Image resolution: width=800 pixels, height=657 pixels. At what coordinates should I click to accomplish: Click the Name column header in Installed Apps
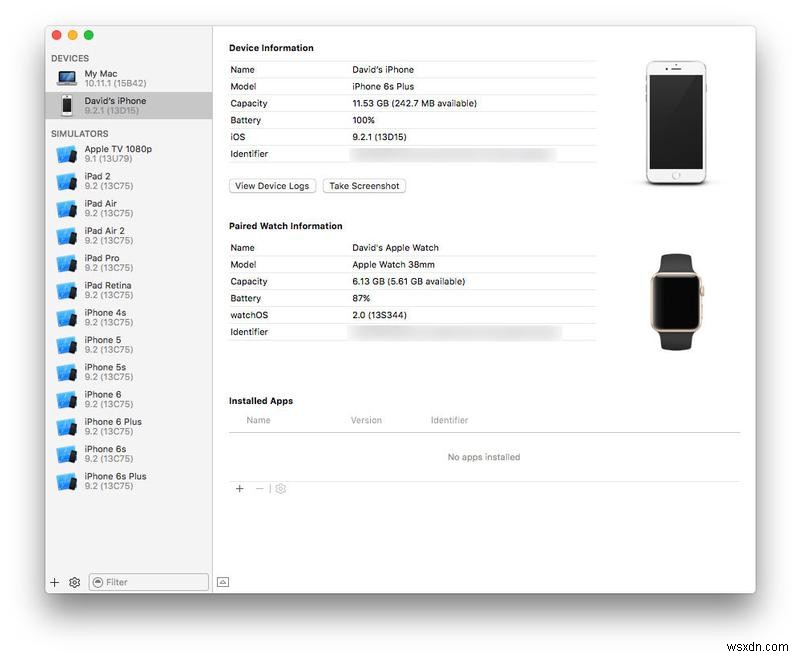258,420
